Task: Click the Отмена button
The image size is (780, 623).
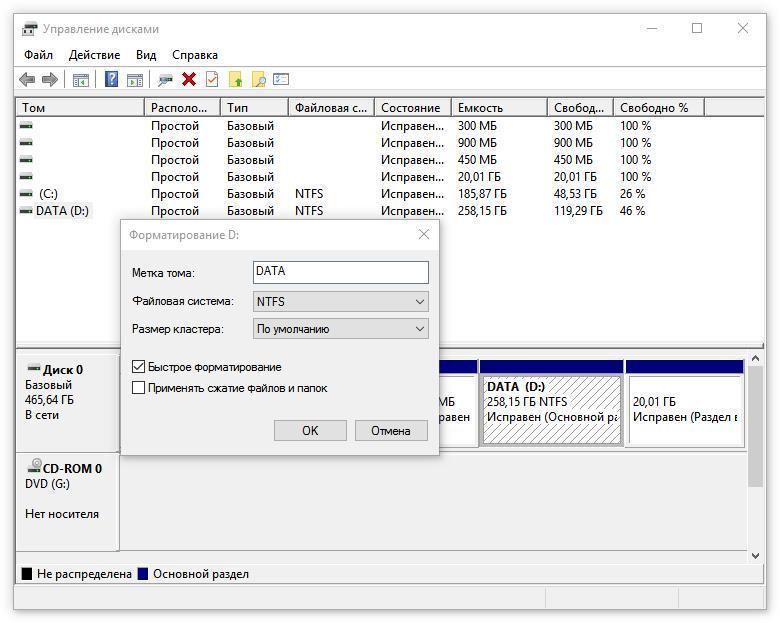Action: (391, 430)
